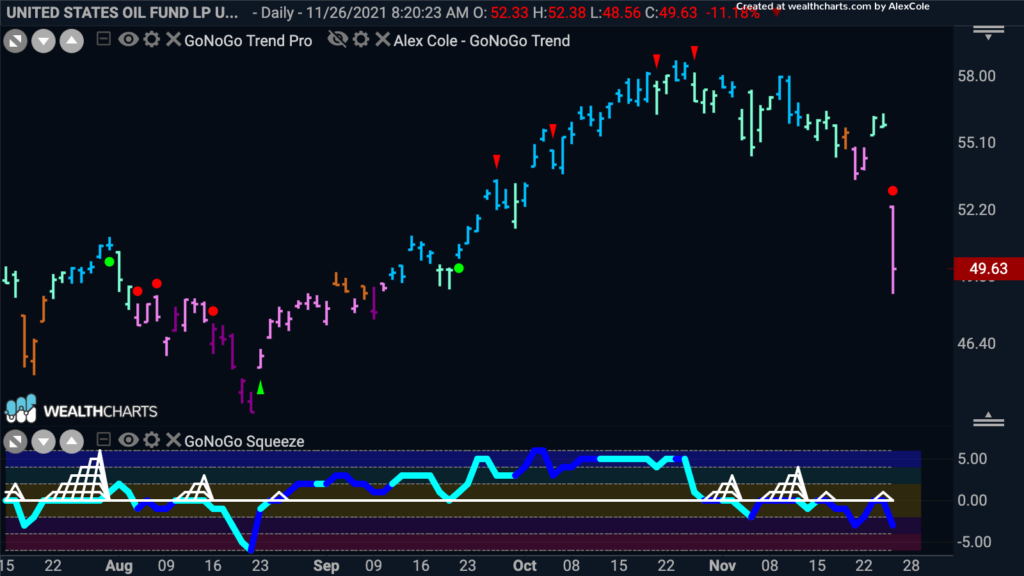Click the red 49.63 current price tag
This screenshot has height=576, width=1024.
pyautogui.click(x=988, y=268)
